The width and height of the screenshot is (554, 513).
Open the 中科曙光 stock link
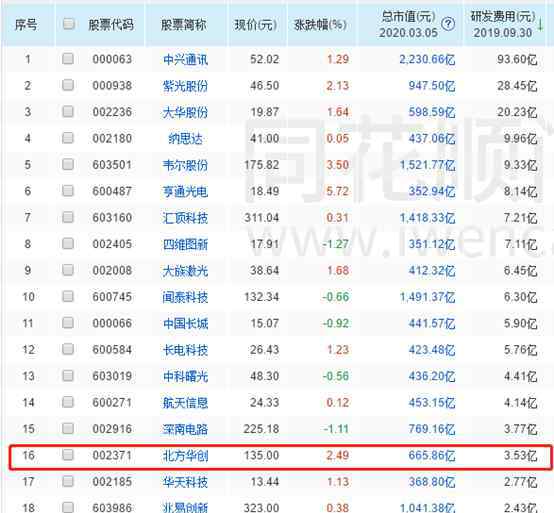tap(185, 376)
